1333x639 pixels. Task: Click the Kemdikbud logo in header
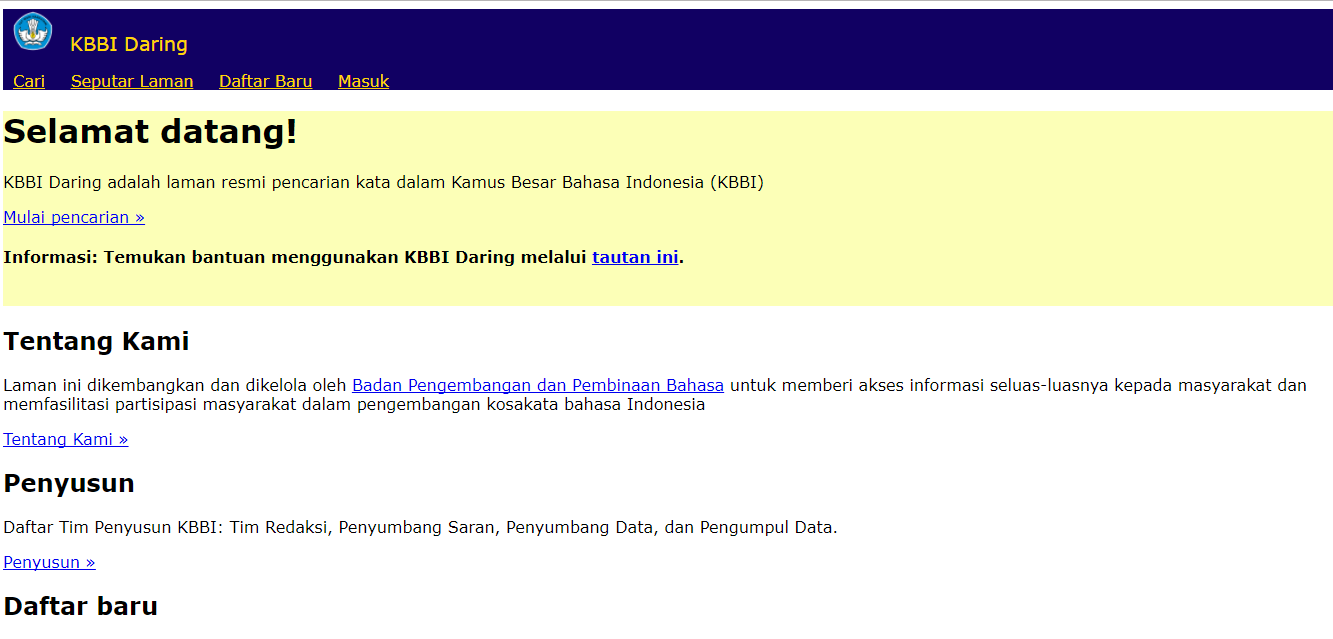(x=33, y=32)
